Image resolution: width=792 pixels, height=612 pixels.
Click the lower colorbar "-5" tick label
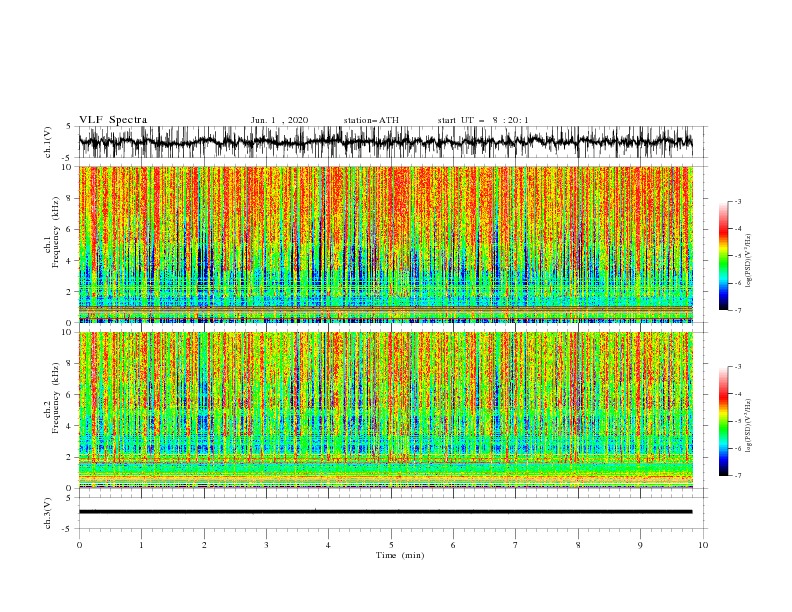[738, 421]
